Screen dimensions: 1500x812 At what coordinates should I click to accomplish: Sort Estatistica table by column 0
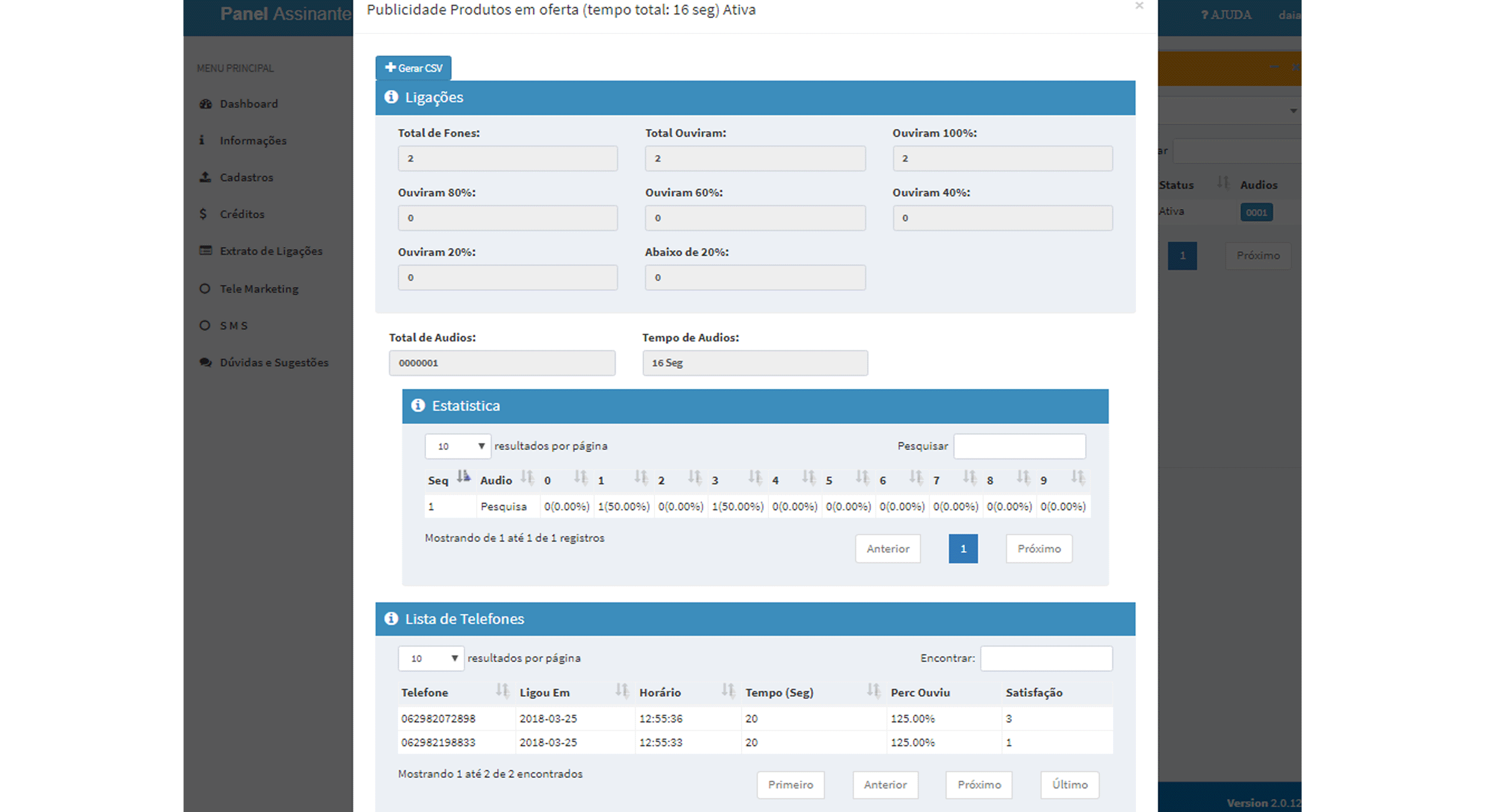(x=567, y=480)
